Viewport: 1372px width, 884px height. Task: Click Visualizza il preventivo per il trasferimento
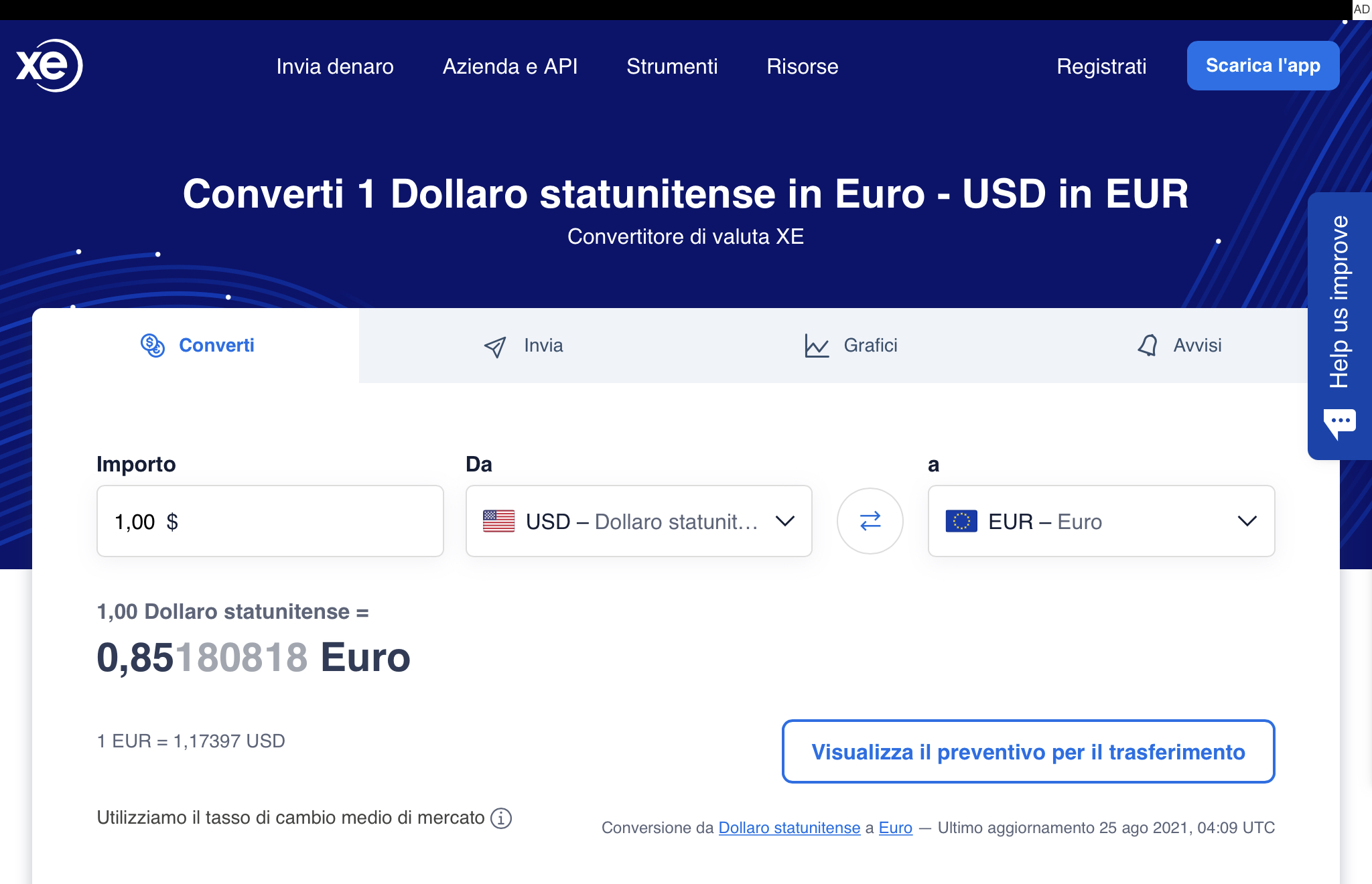[1028, 751]
